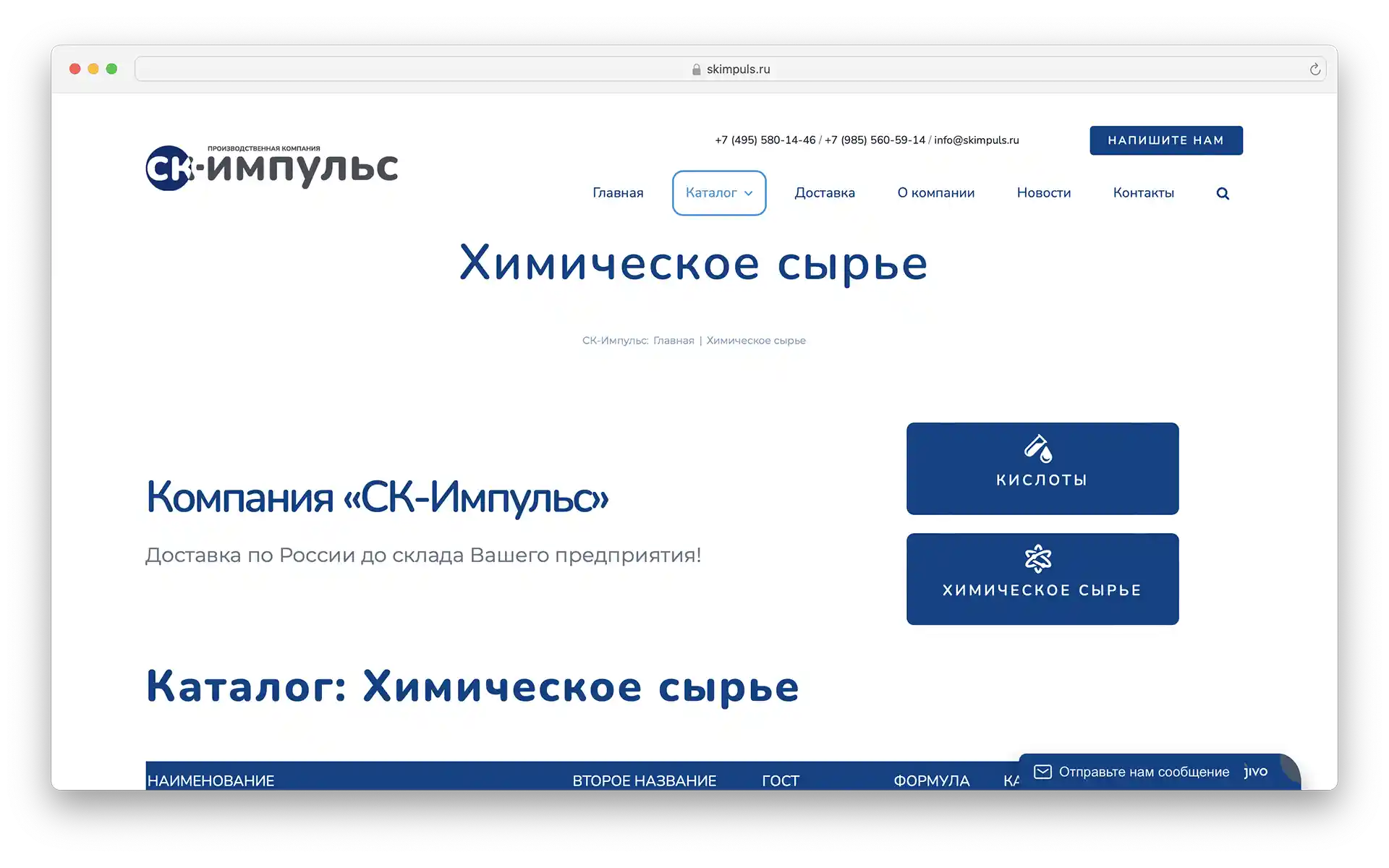
Task: Click the НАИМЕНОВАНИЕ table column header
Action: 211,780
